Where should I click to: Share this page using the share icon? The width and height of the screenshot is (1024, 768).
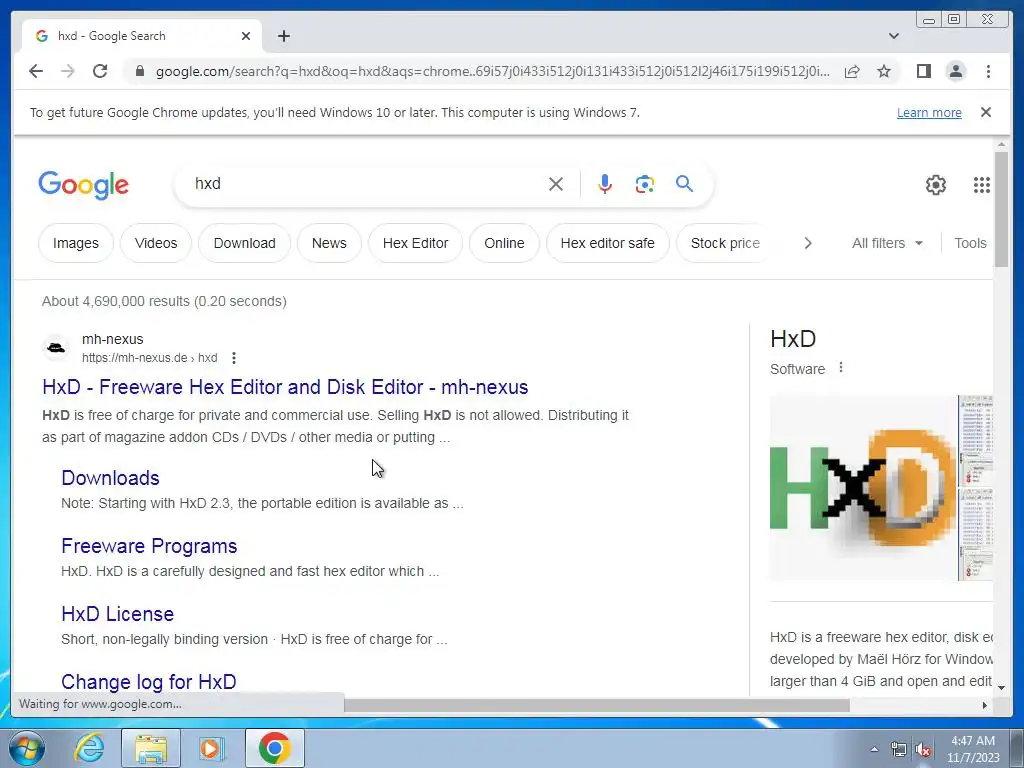[x=852, y=71]
